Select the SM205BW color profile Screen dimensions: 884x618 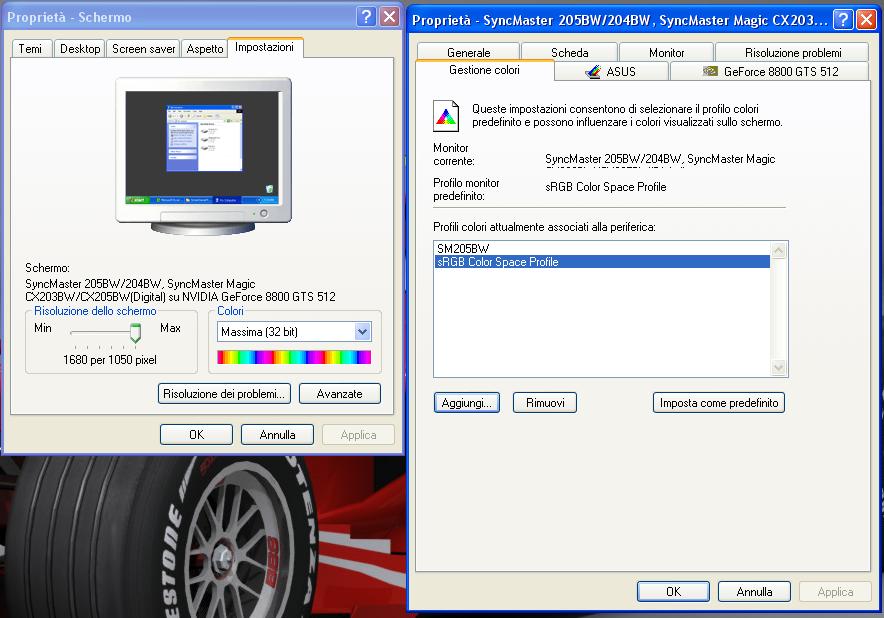tap(602, 249)
